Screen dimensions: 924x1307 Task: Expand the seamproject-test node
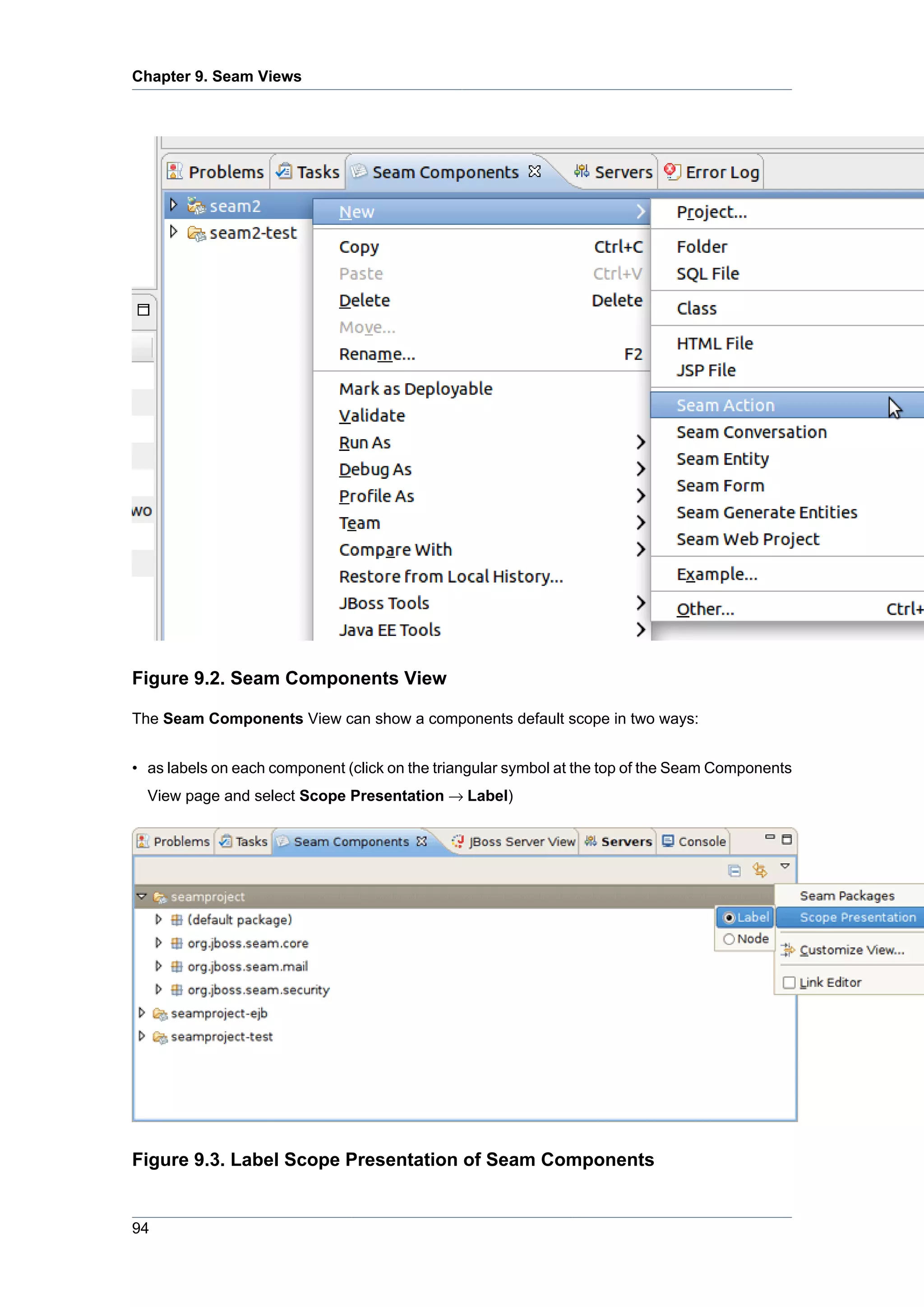pos(142,1035)
